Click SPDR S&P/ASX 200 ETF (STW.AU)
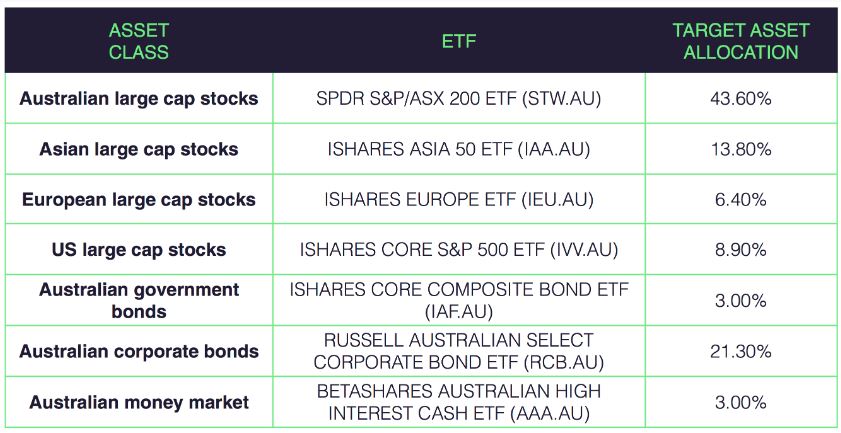841x433 pixels. pyautogui.click(x=459, y=99)
